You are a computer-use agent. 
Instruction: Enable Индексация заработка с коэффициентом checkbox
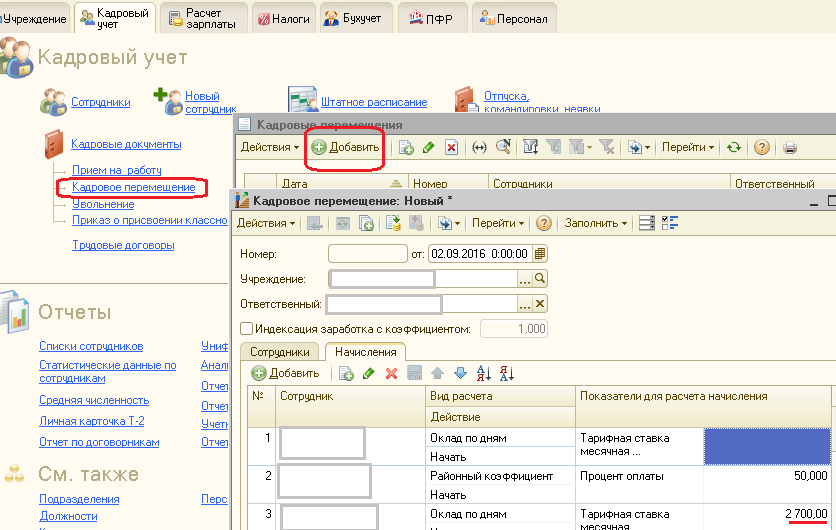246,328
